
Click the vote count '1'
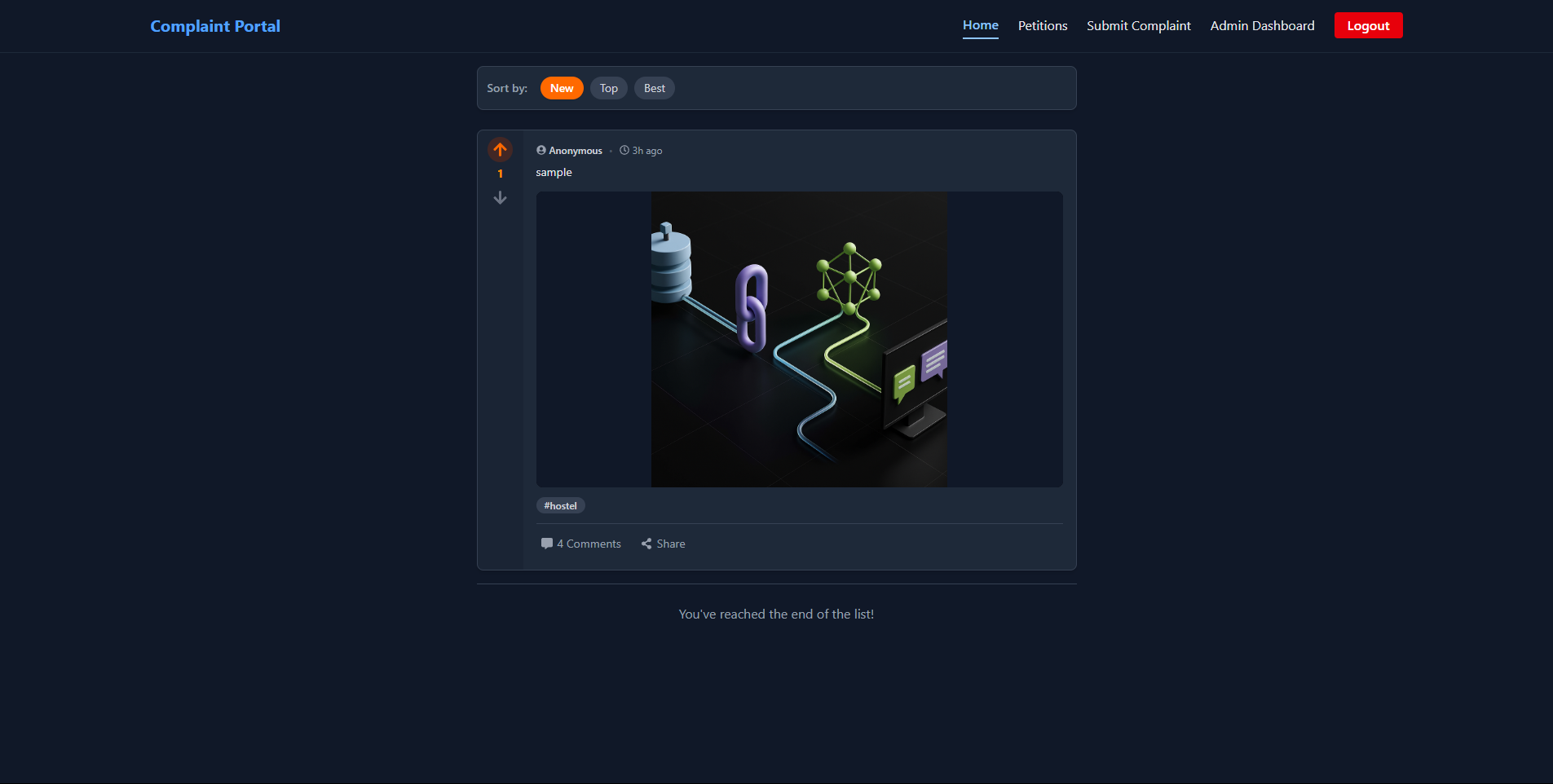pos(500,174)
